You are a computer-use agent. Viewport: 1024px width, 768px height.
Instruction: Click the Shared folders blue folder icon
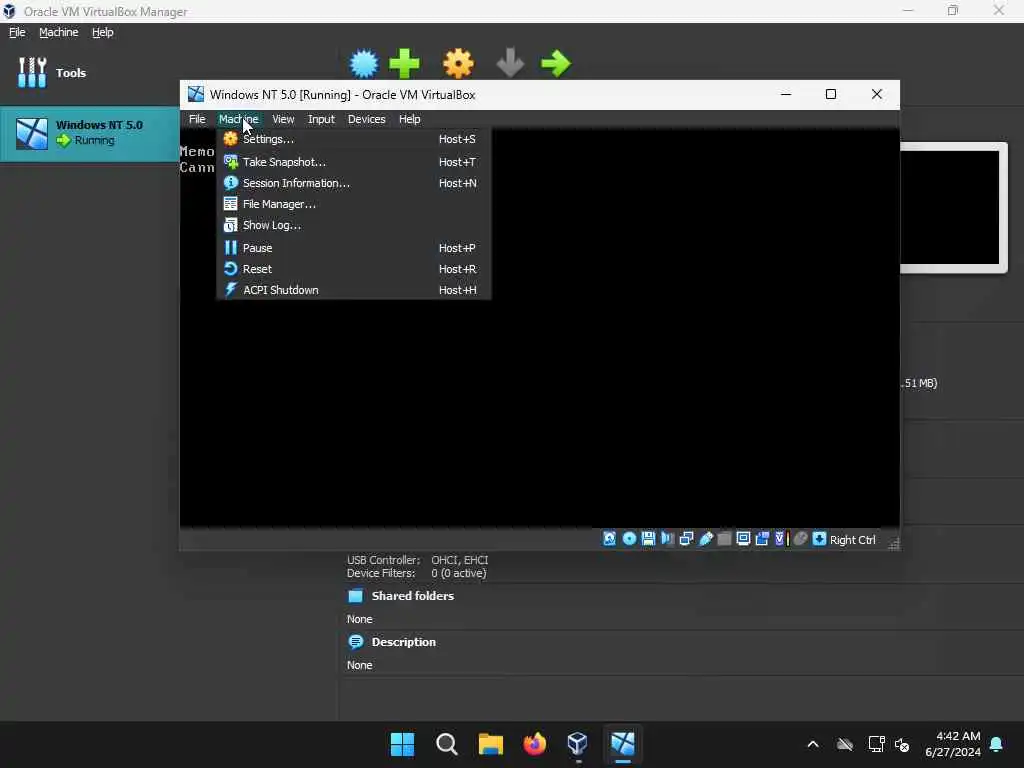(x=355, y=596)
